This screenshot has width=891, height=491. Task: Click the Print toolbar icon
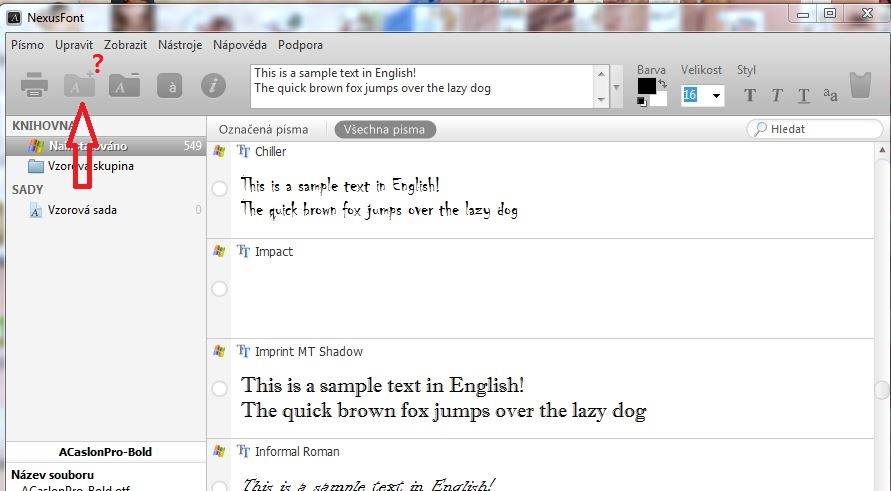click(x=34, y=85)
